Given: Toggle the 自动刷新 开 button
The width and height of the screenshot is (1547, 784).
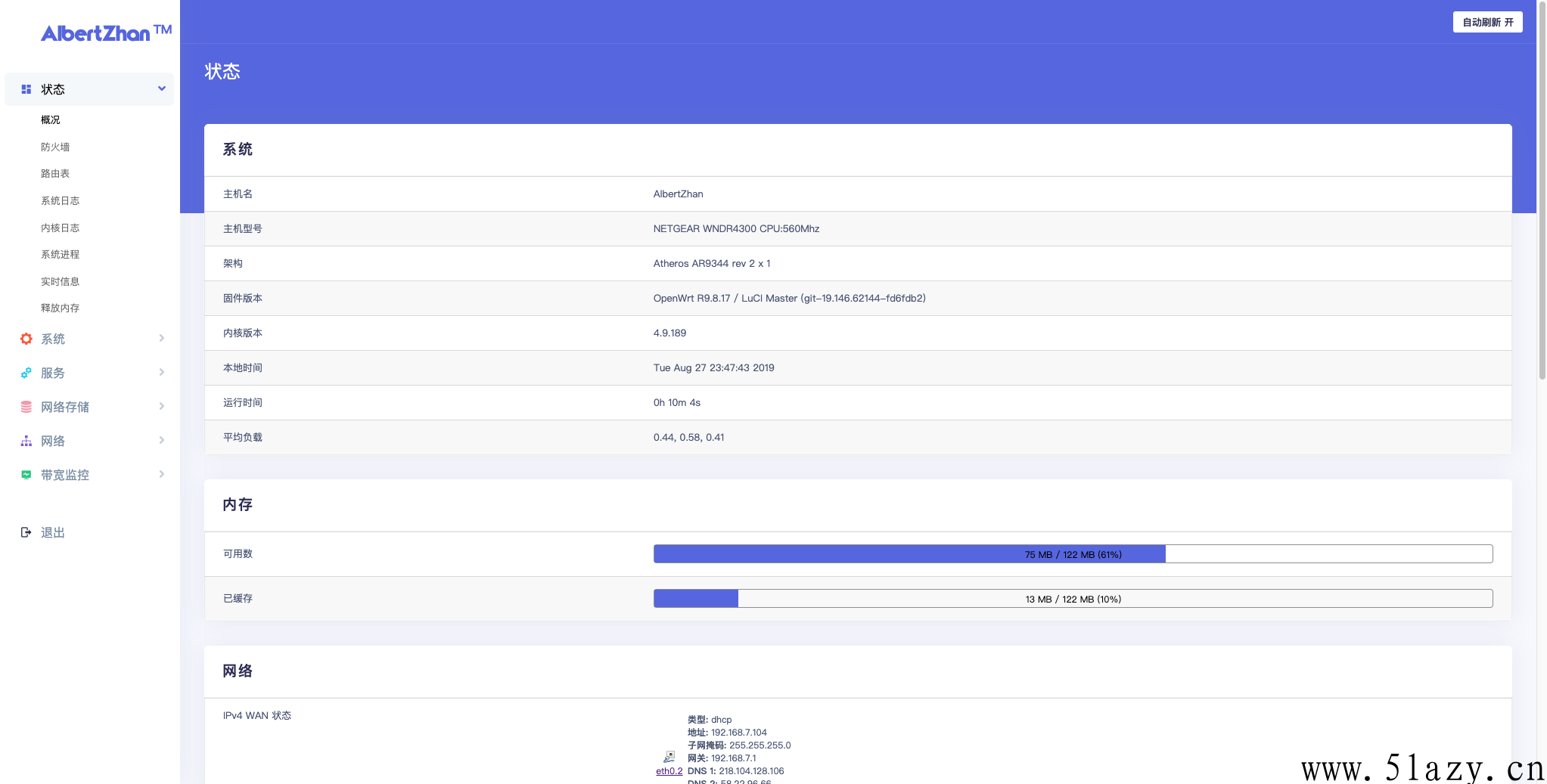Looking at the screenshot, I should (x=1487, y=22).
